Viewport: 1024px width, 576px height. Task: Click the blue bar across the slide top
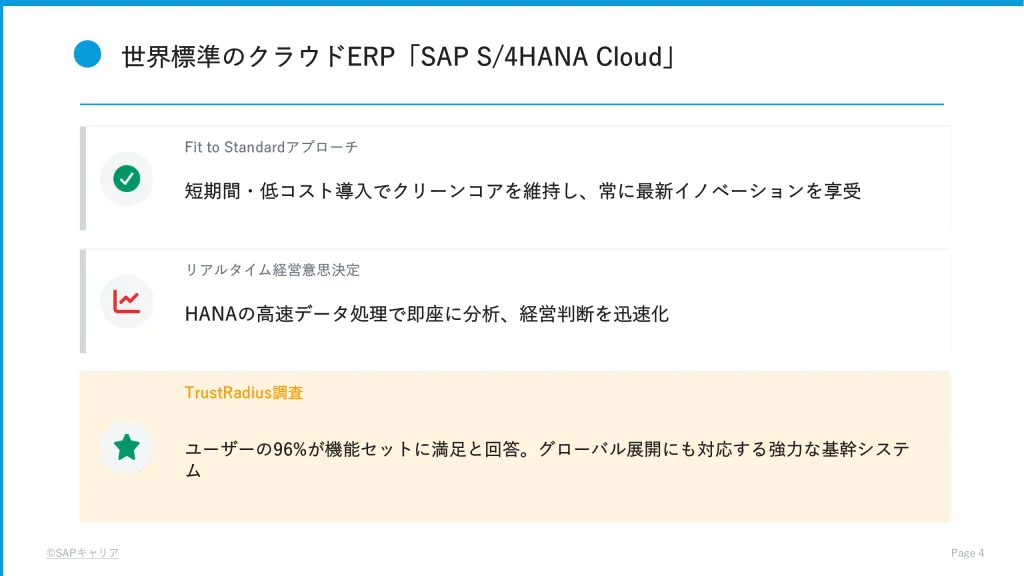(512, 3)
